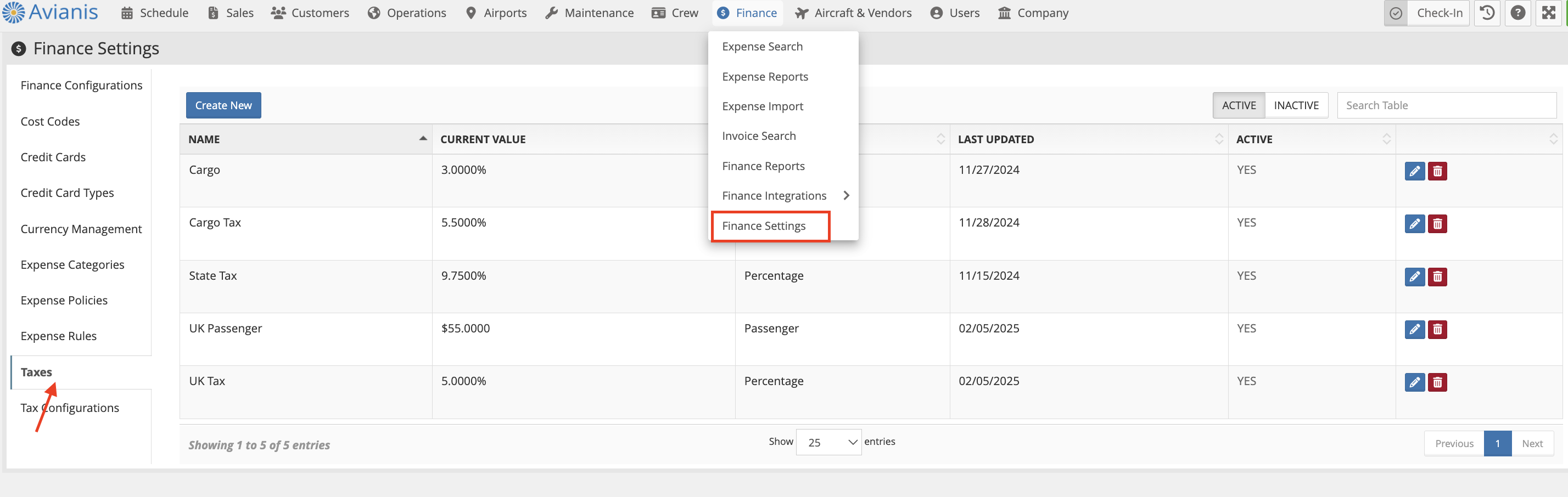The image size is (1568, 497).
Task: Click the Create New button
Action: 223,106
